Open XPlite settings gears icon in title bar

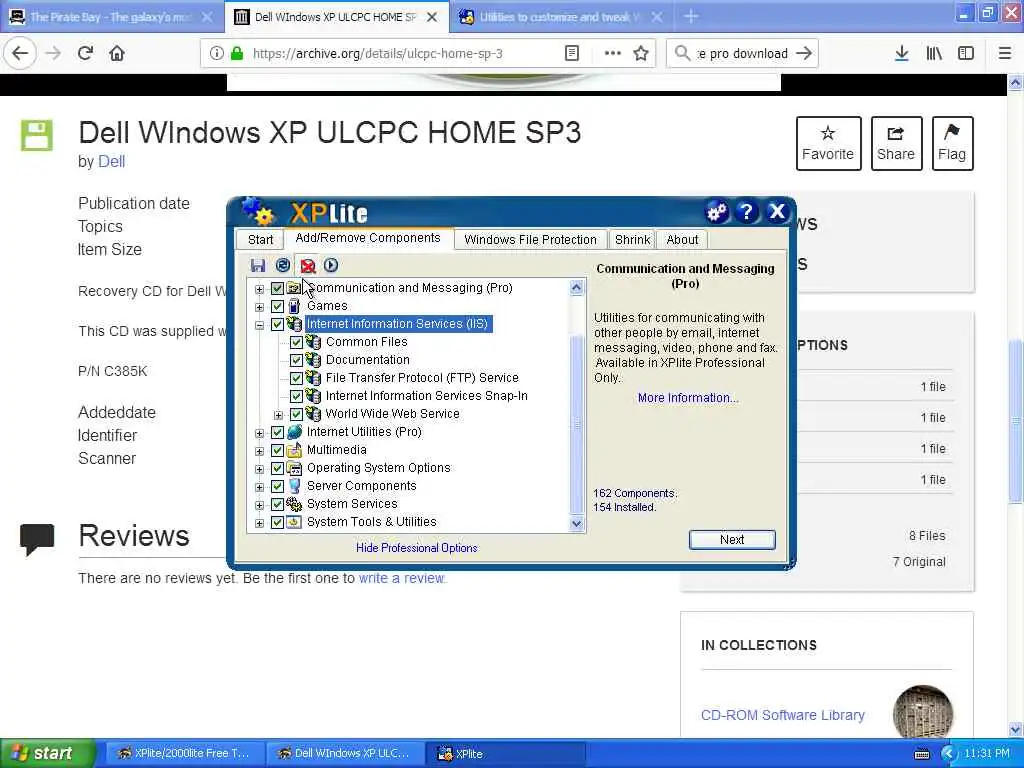coord(717,212)
